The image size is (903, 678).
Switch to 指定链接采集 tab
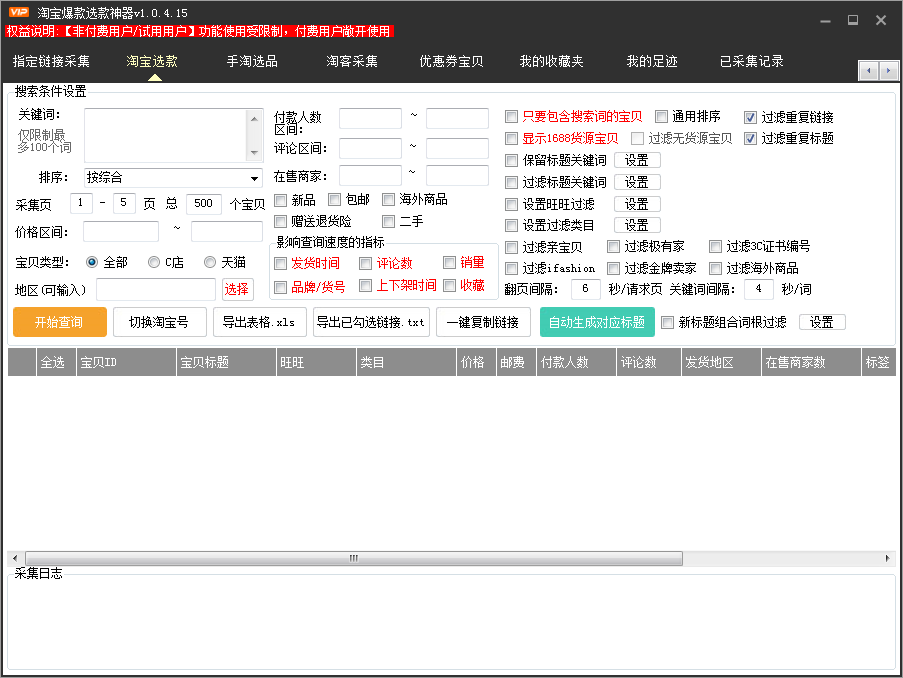click(51, 61)
